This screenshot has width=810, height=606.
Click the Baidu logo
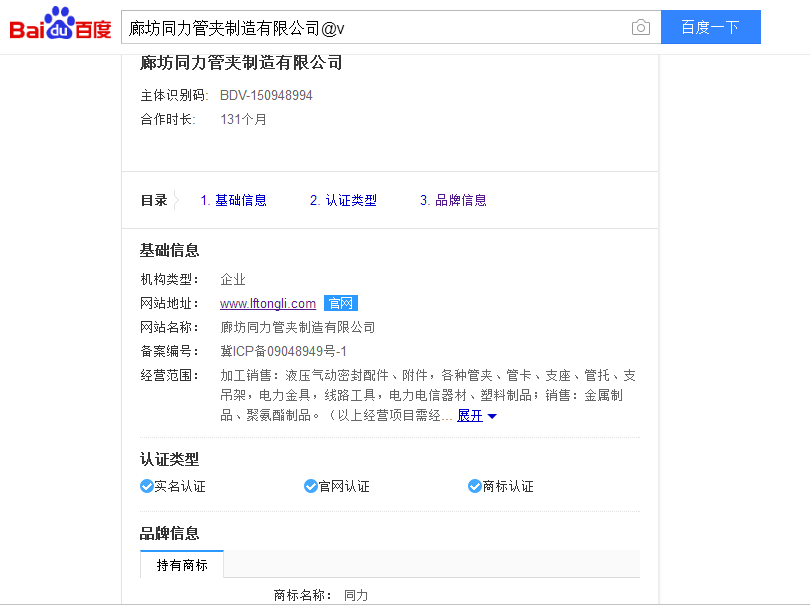[60, 25]
